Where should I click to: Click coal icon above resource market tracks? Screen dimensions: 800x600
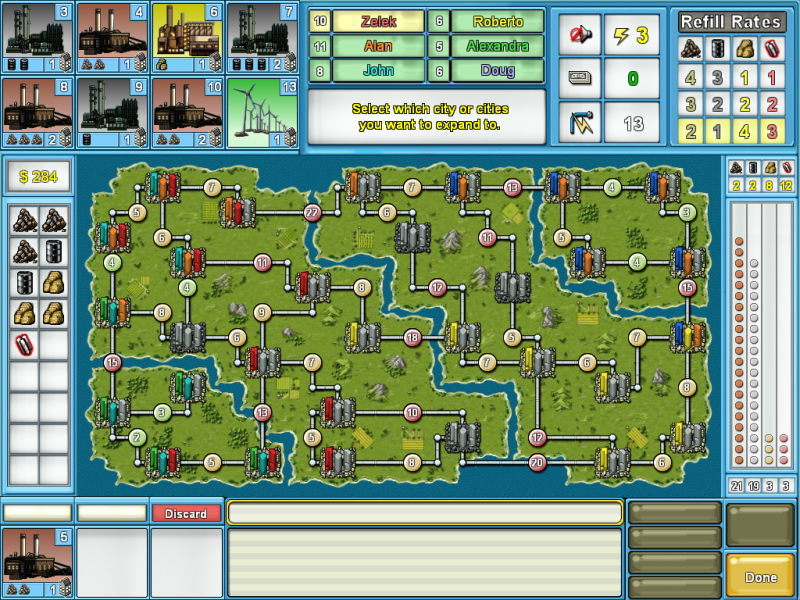(x=736, y=168)
